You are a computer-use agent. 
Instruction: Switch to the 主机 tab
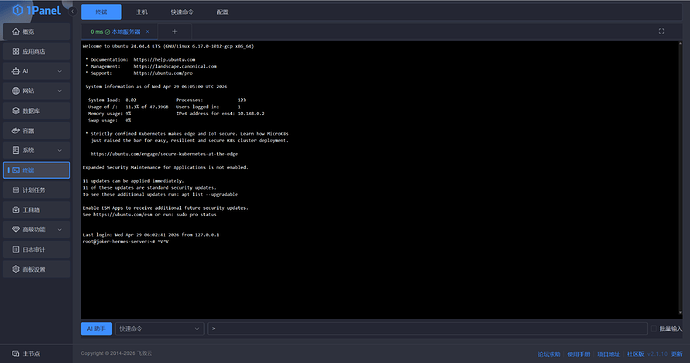tap(142, 12)
